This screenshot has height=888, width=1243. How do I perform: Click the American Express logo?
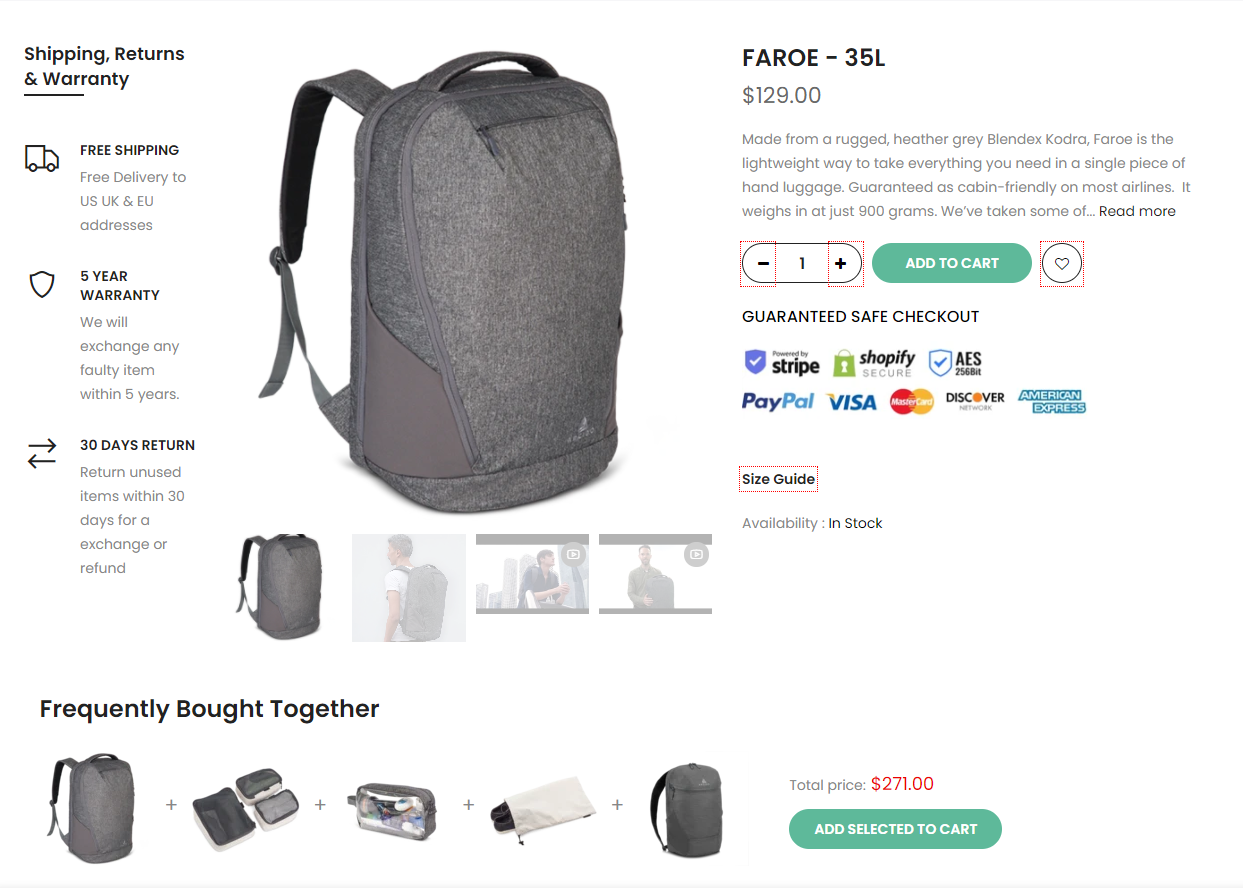[x=1052, y=402]
